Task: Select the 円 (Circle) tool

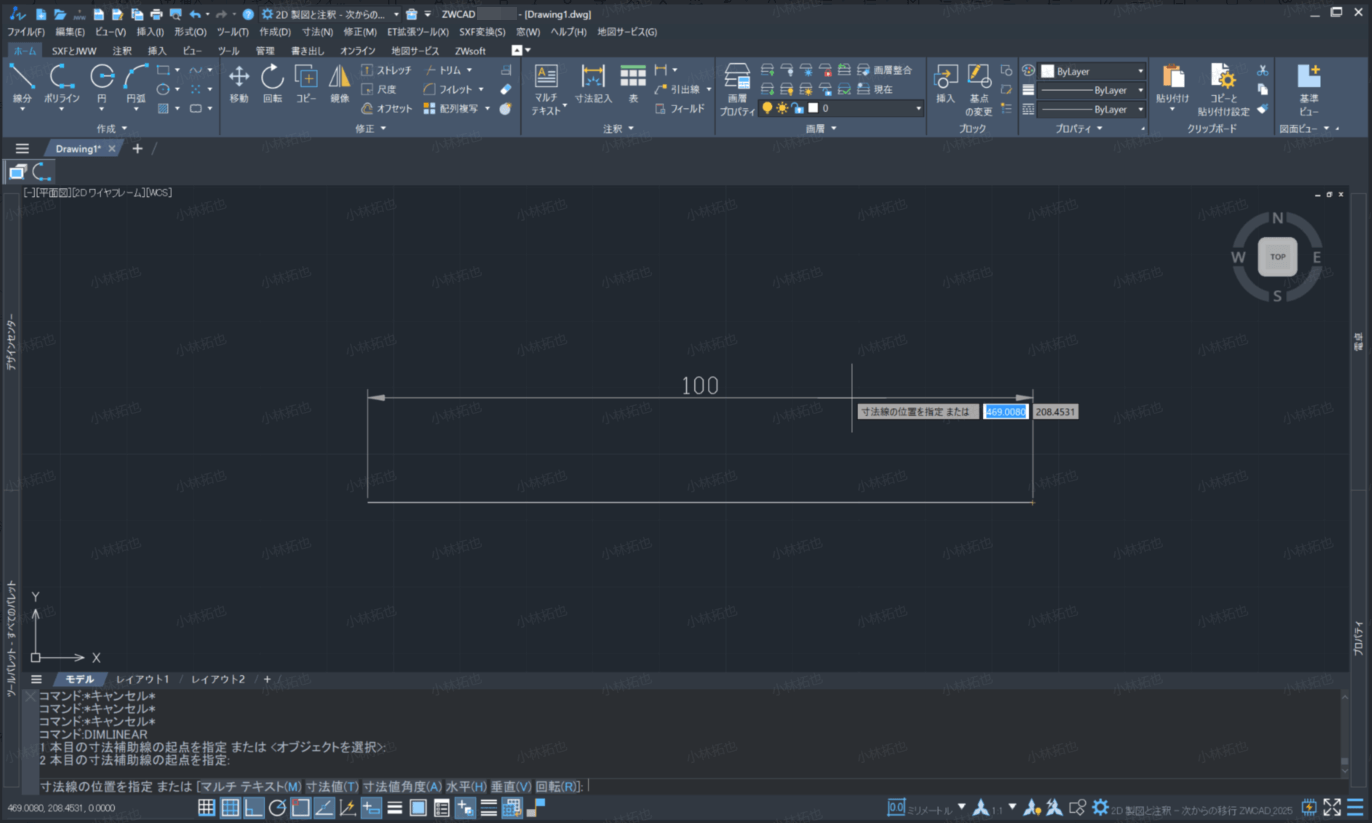Action: coord(102,85)
